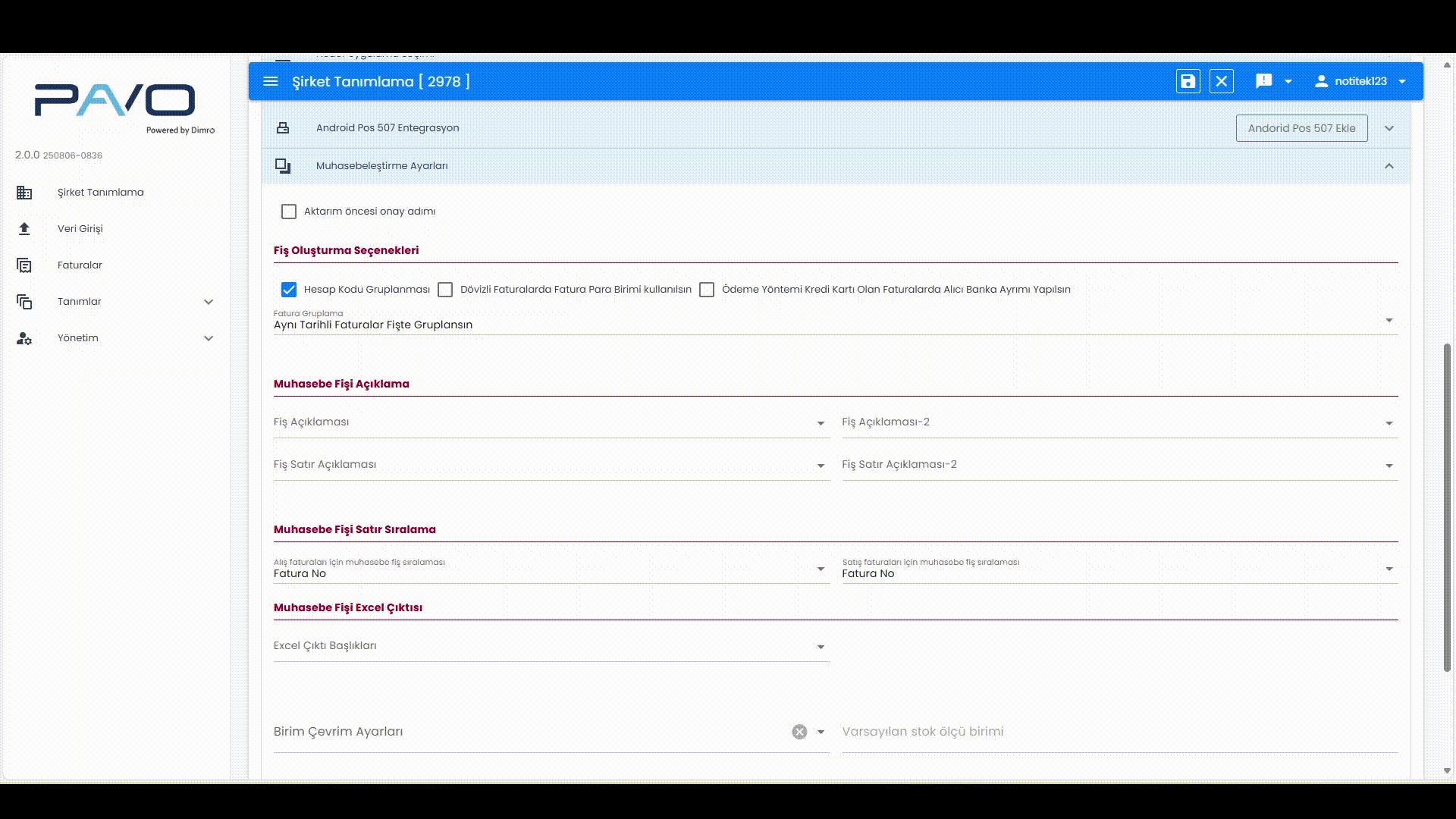This screenshot has width=1456, height=819.
Task: Collapse Muhasebeleştirme Ayarları section
Action: click(1389, 166)
